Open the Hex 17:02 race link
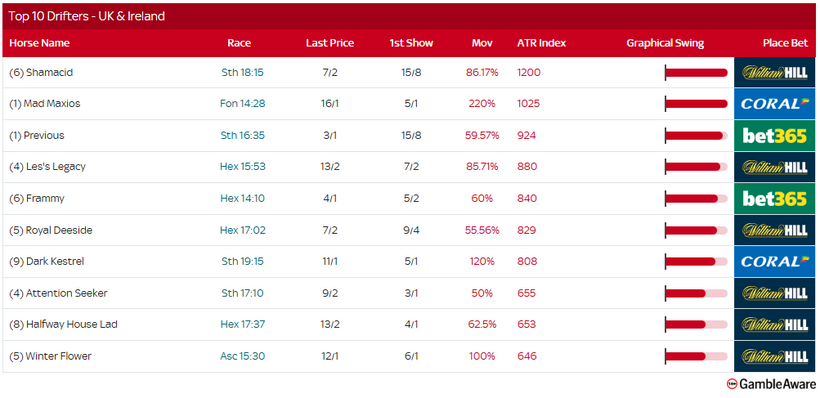 click(x=242, y=230)
